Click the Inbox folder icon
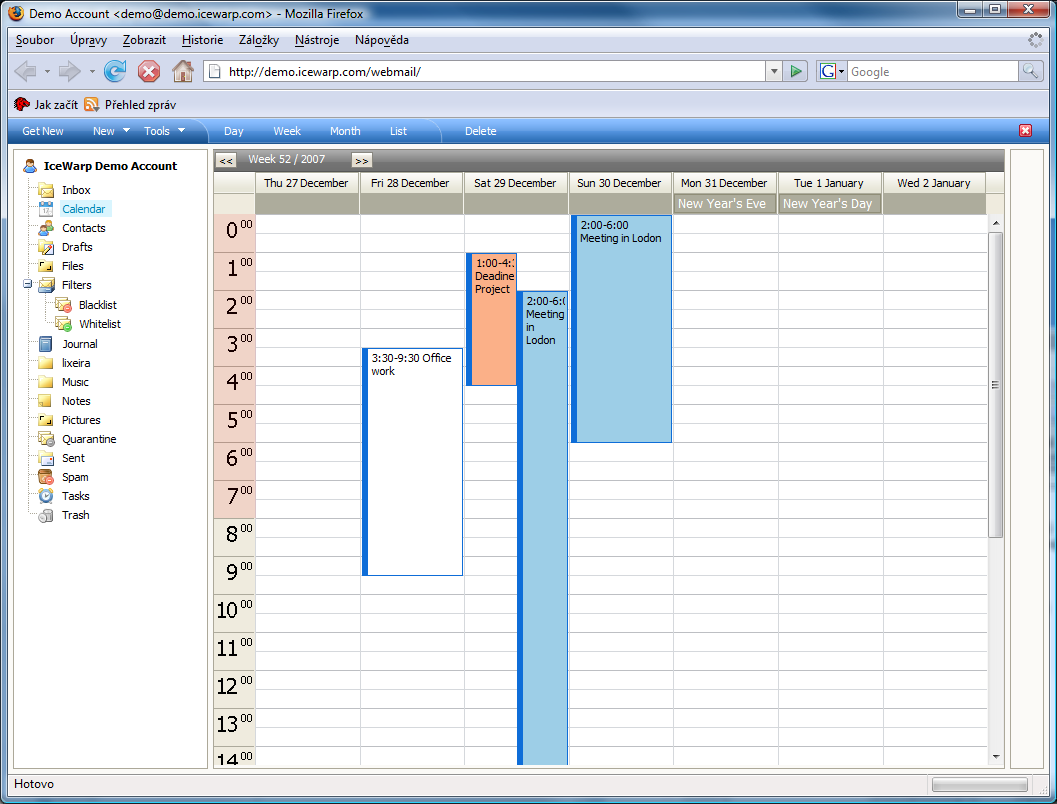Viewport: 1057px width, 804px height. click(46, 190)
